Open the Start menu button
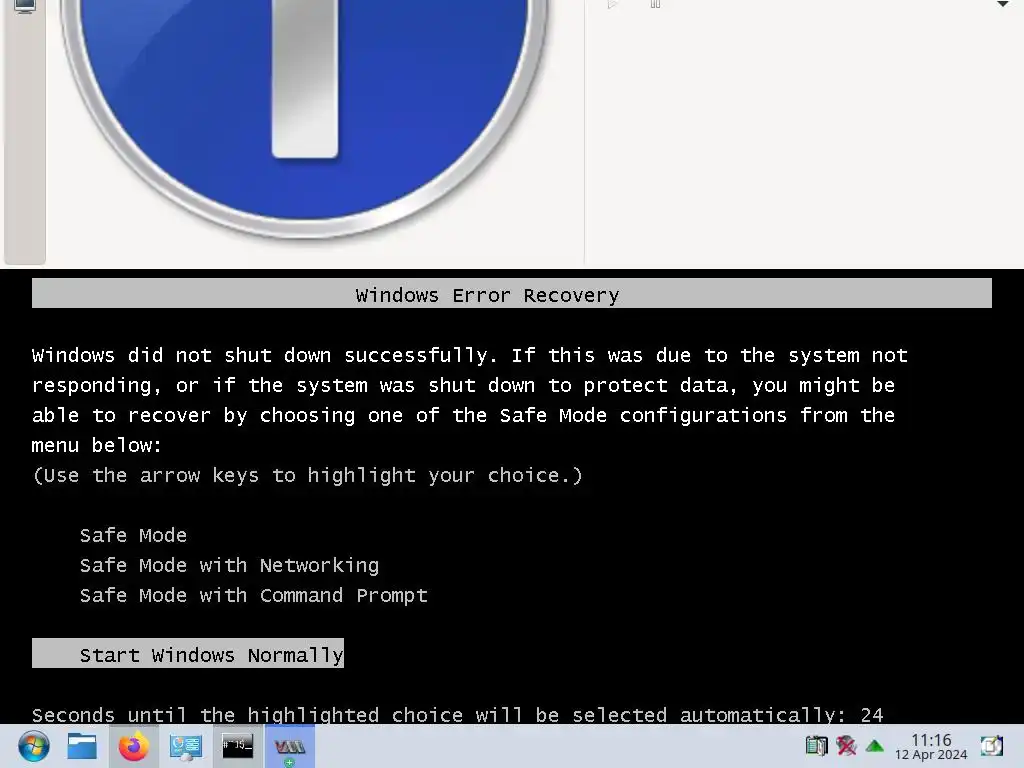 tap(33, 746)
